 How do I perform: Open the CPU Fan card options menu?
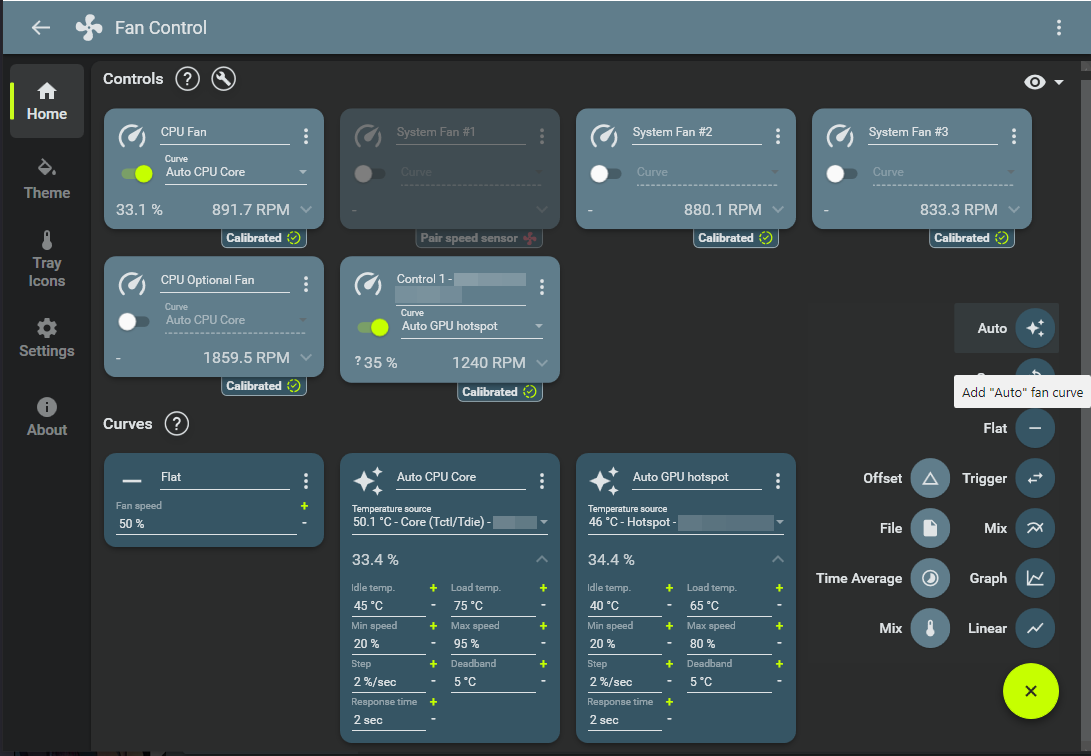[305, 136]
